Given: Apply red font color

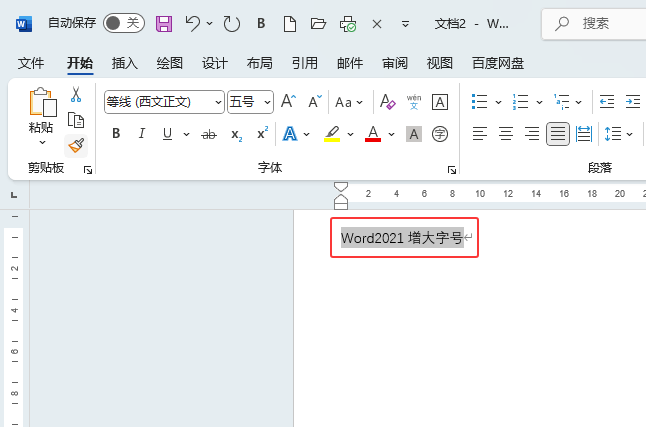Looking at the screenshot, I should click(x=373, y=134).
